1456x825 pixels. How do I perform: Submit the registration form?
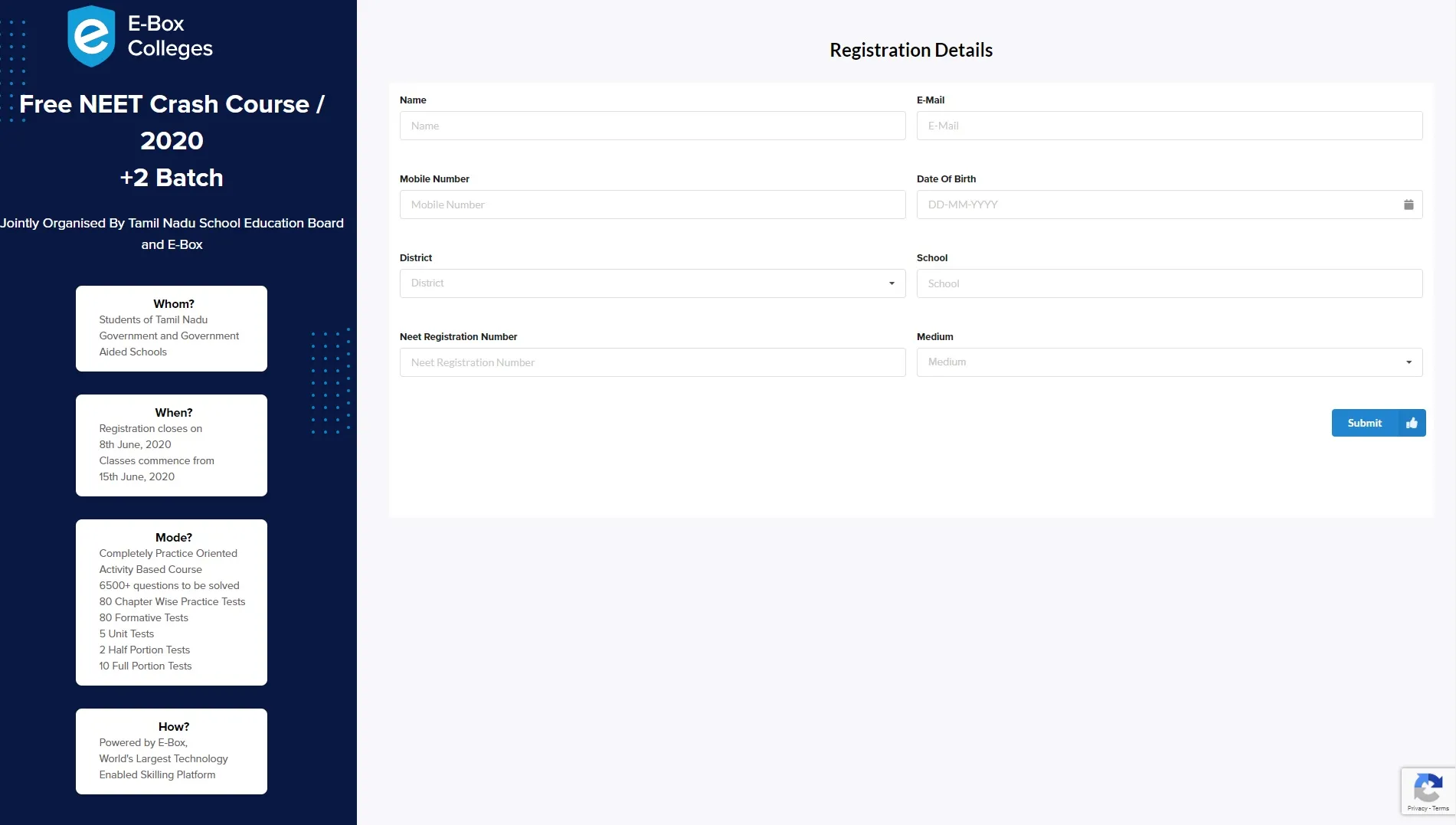1378,423
